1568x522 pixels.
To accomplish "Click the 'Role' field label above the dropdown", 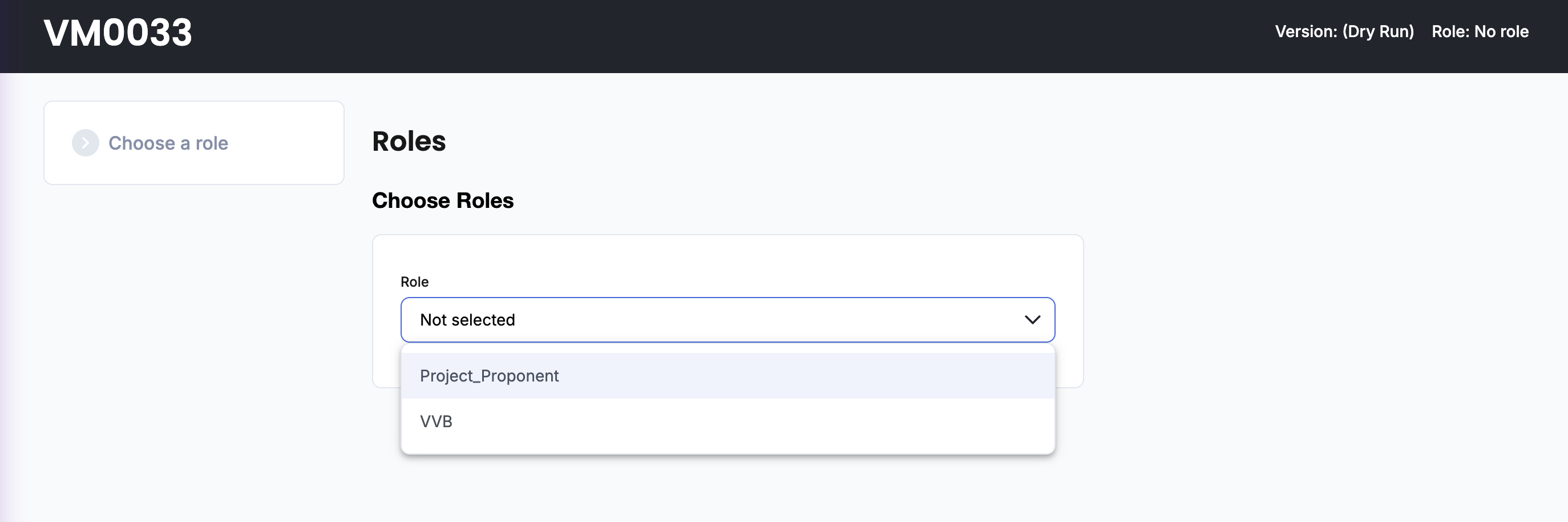I will click(x=414, y=282).
